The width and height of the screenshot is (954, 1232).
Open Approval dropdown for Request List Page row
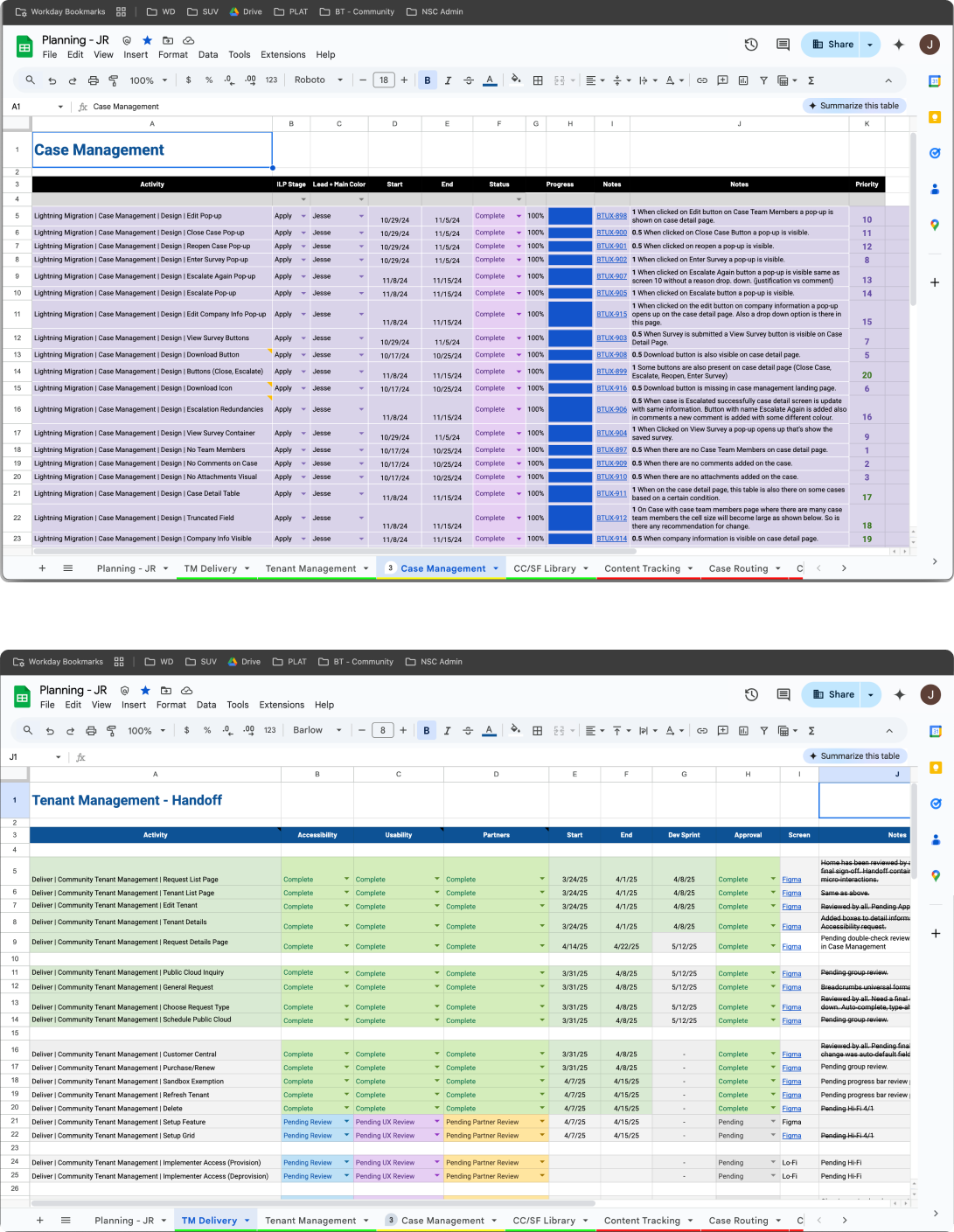click(773, 879)
